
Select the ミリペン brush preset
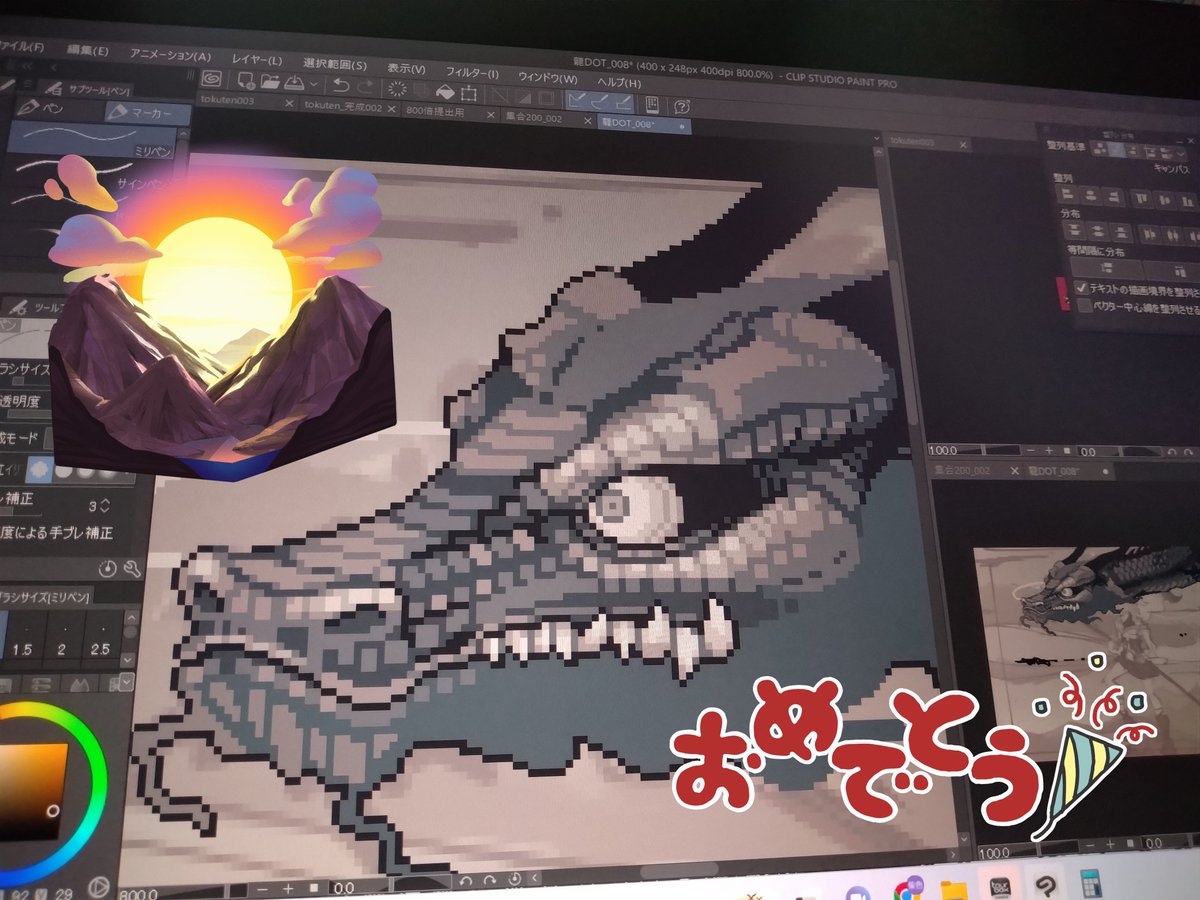(x=92, y=137)
